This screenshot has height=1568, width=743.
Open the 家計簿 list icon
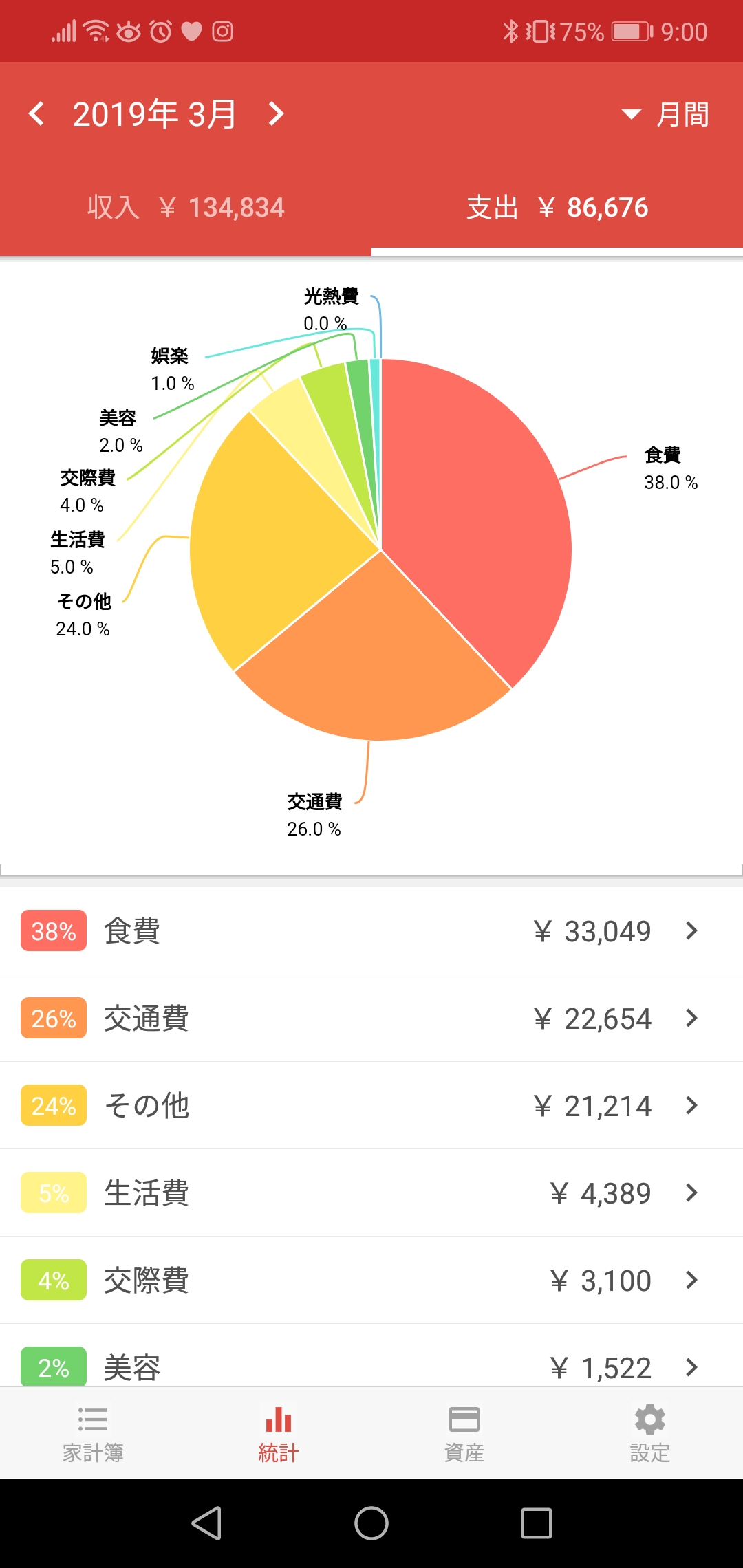click(x=93, y=1419)
